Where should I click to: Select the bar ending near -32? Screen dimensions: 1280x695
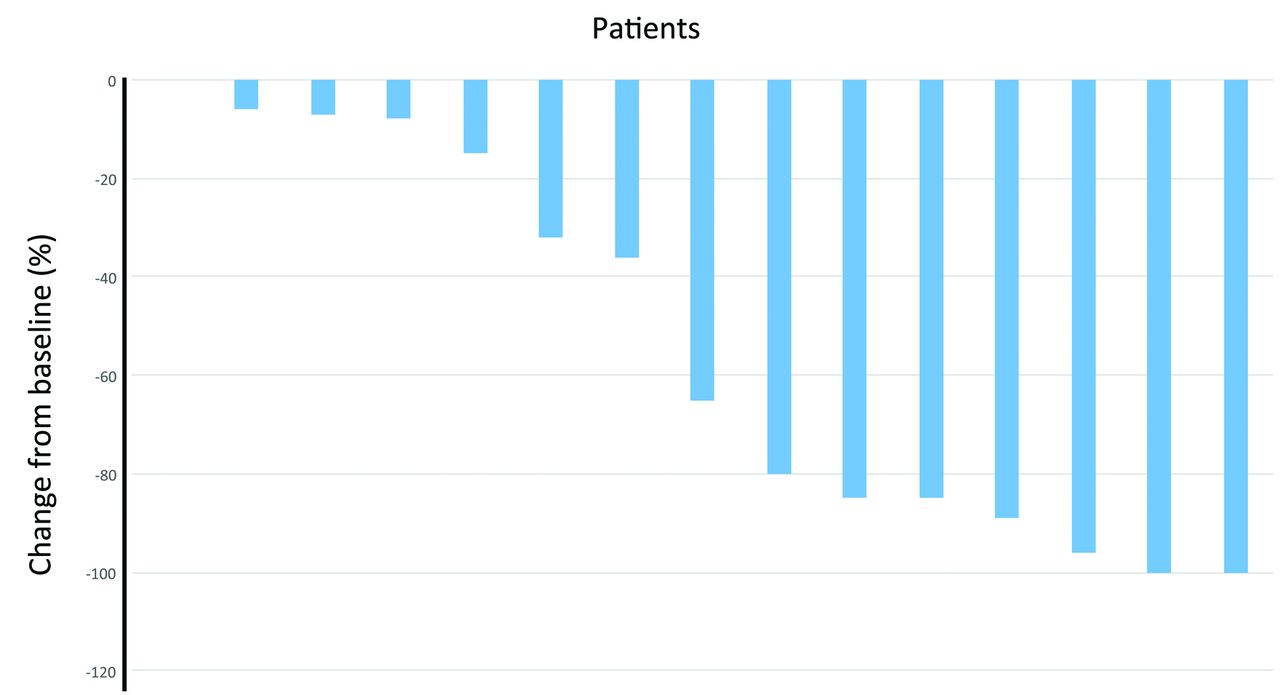click(x=551, y=158)
